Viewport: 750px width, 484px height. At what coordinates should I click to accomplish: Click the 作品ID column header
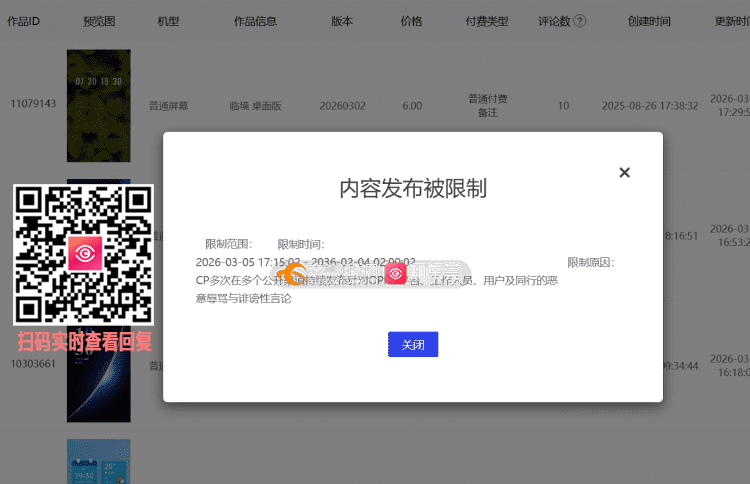[x=23, y=21]
